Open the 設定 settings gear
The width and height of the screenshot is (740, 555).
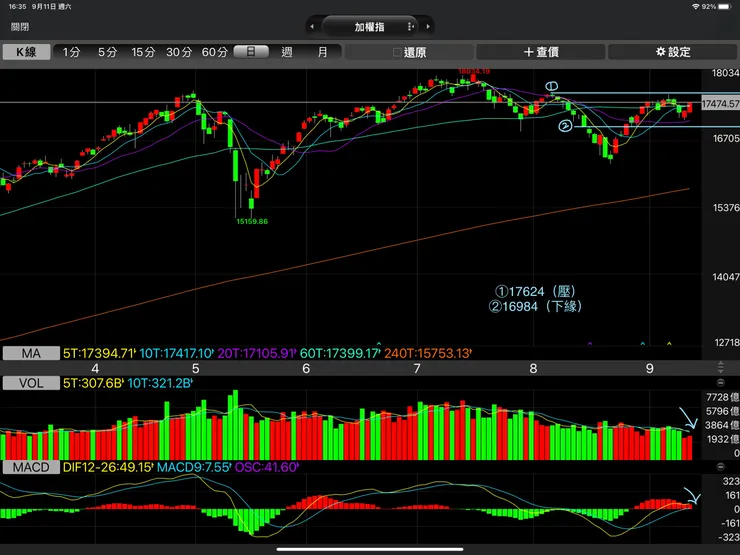tap(673, 52)
